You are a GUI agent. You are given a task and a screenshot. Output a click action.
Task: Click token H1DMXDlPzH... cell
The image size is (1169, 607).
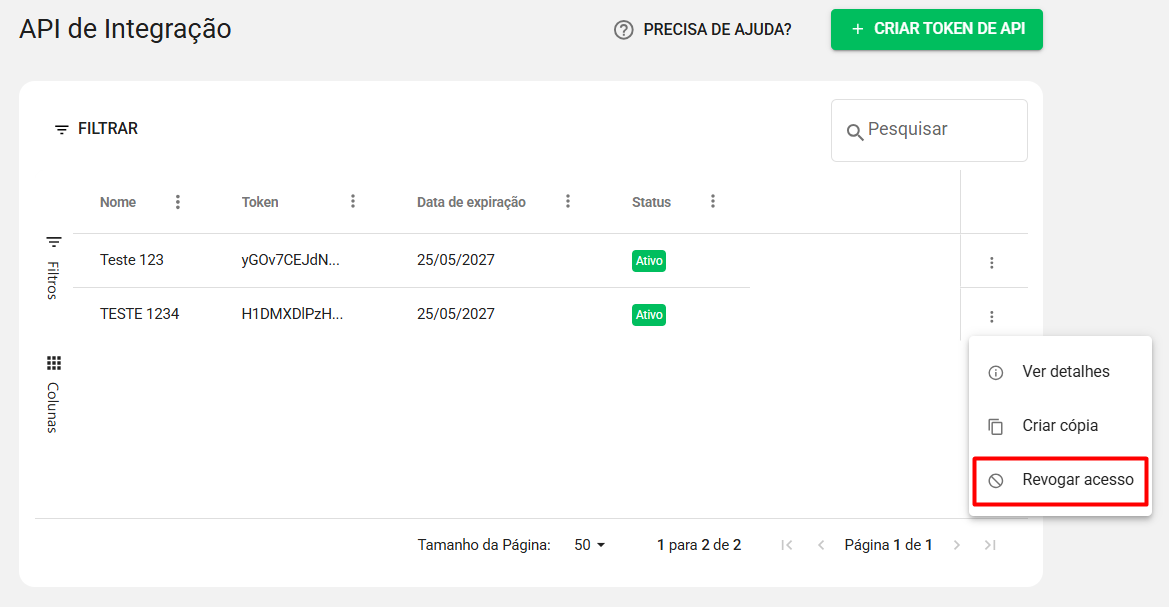pos(292,314)
